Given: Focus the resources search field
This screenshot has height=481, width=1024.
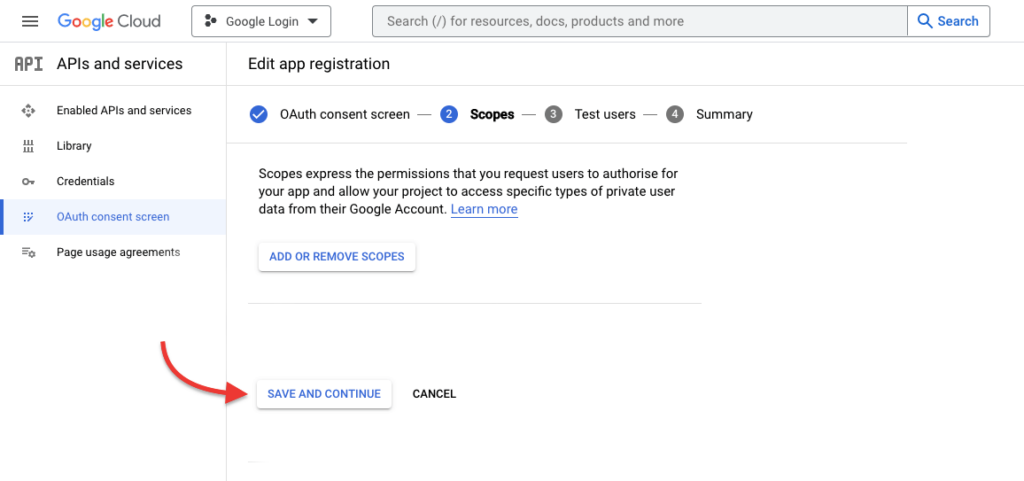Looking at the screenshot, I should click(640, 21).
